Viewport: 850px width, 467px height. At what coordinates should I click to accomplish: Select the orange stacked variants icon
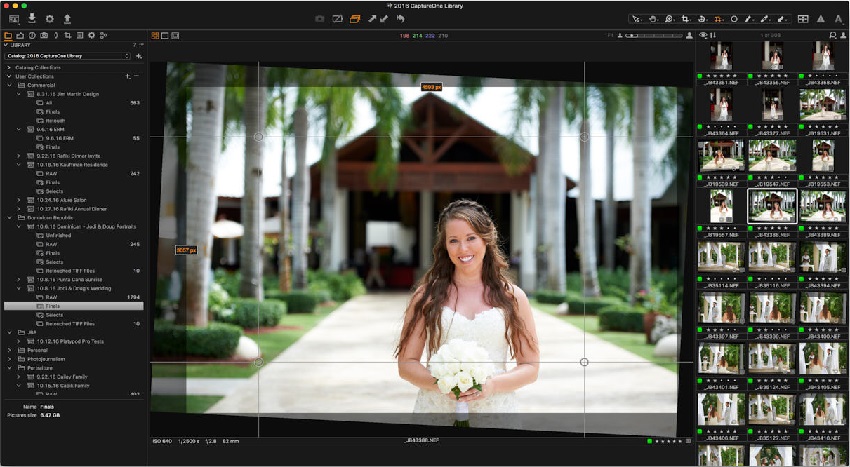coord(355,18)
